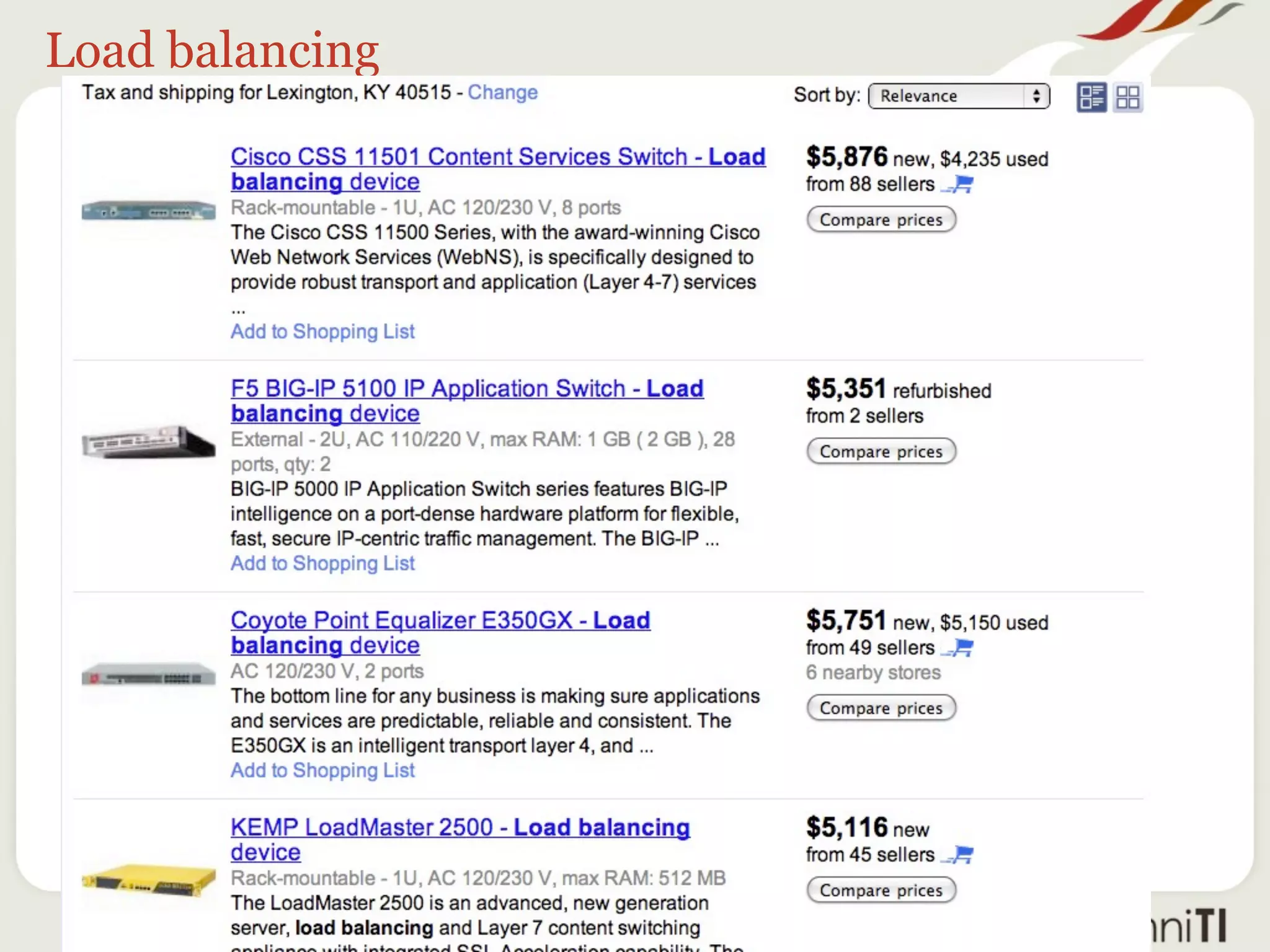Click the F5 BIG-IP 5100 product thumbnail
1270x952 pixels.
point(149,442)
